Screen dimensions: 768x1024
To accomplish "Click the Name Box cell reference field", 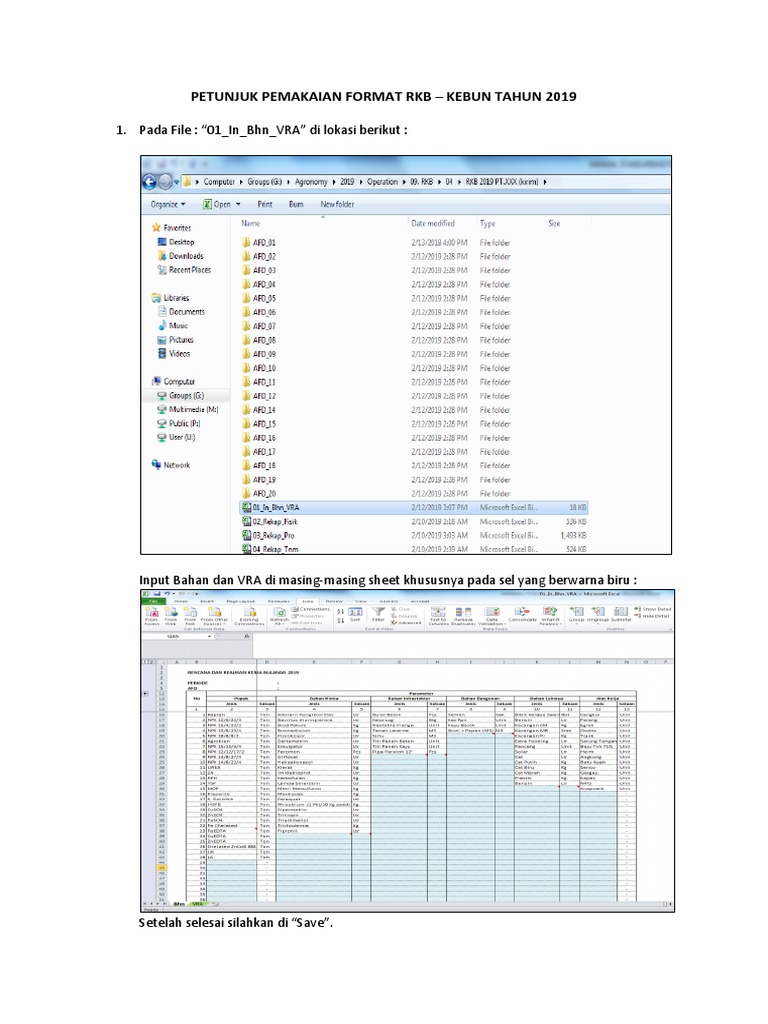I will click(x=172, y=635).
